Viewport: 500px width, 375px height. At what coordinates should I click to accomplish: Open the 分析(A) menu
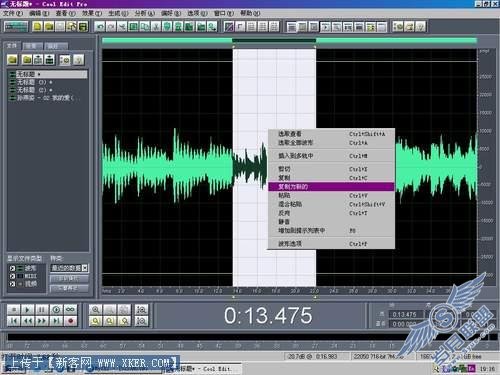pyautogui.click(x=145, y=13)
